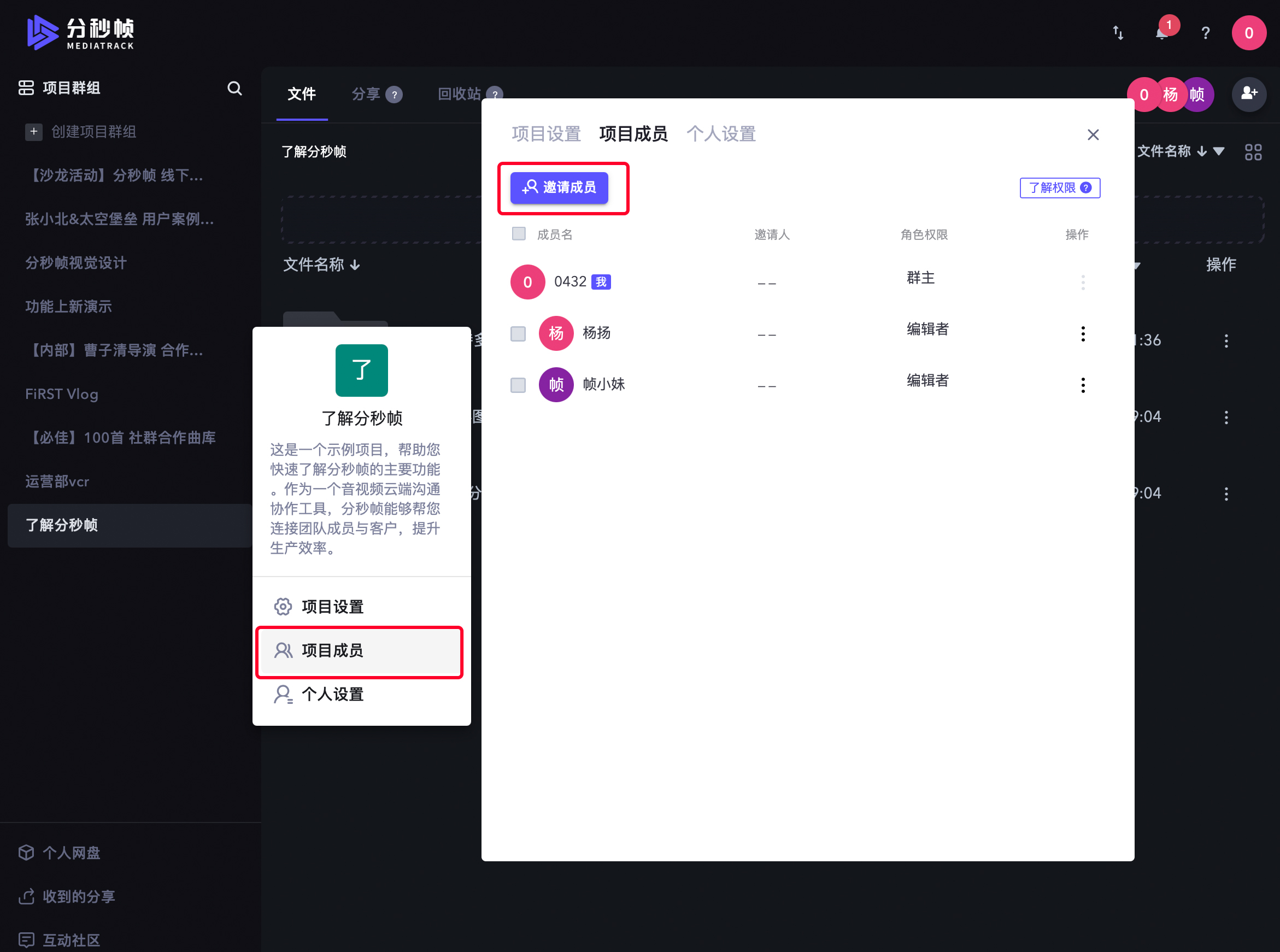Viewport: 1280px width, 952px height.
Task: Click the green 了 project color avatar
Action: 361,371
